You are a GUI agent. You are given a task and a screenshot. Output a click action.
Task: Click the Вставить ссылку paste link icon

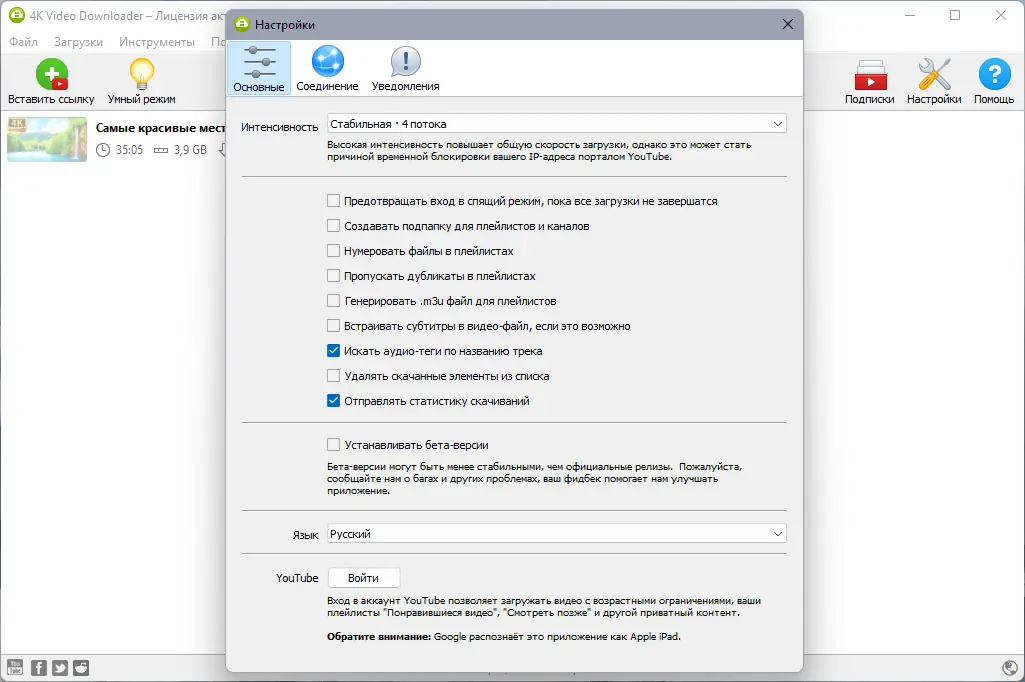pyautogui.click(x=52, y=75)
